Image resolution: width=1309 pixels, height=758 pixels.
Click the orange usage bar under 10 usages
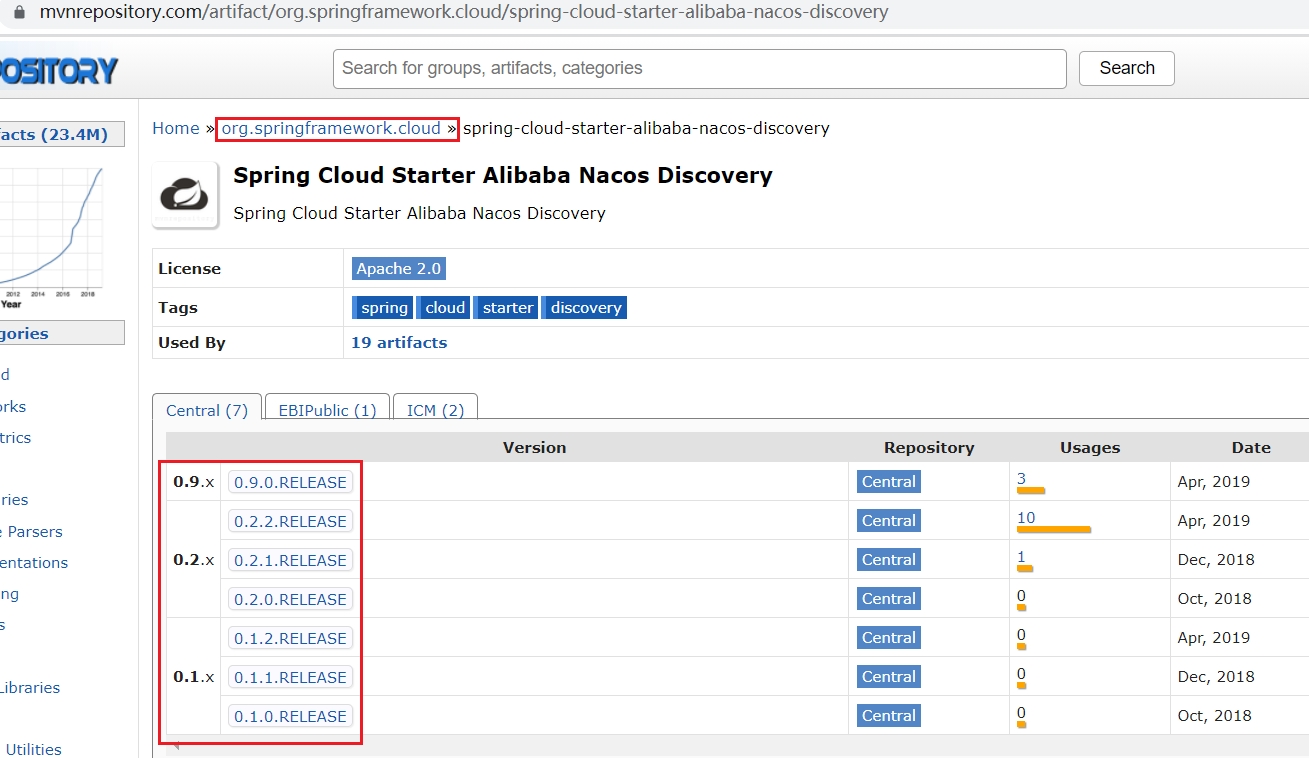(x=1052, y=530)
